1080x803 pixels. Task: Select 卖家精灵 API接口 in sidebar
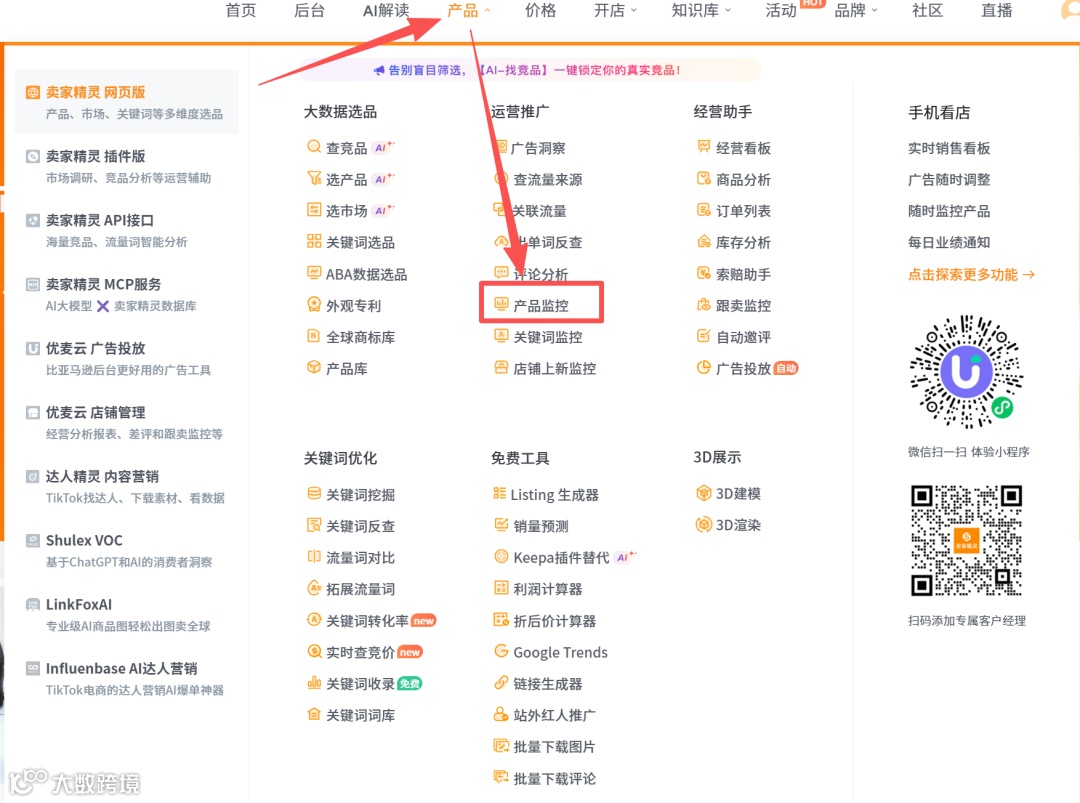click(127, 230)
